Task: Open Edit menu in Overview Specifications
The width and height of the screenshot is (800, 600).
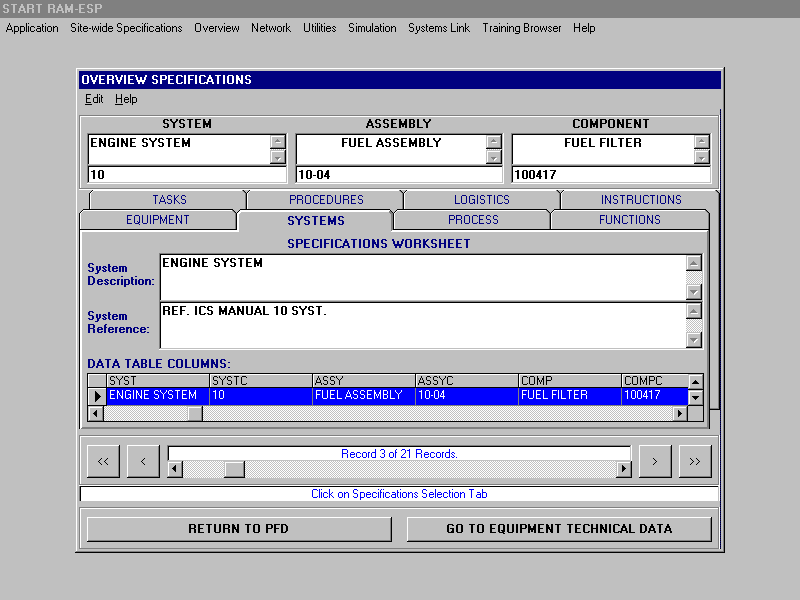Action: [x=94, y=99]
